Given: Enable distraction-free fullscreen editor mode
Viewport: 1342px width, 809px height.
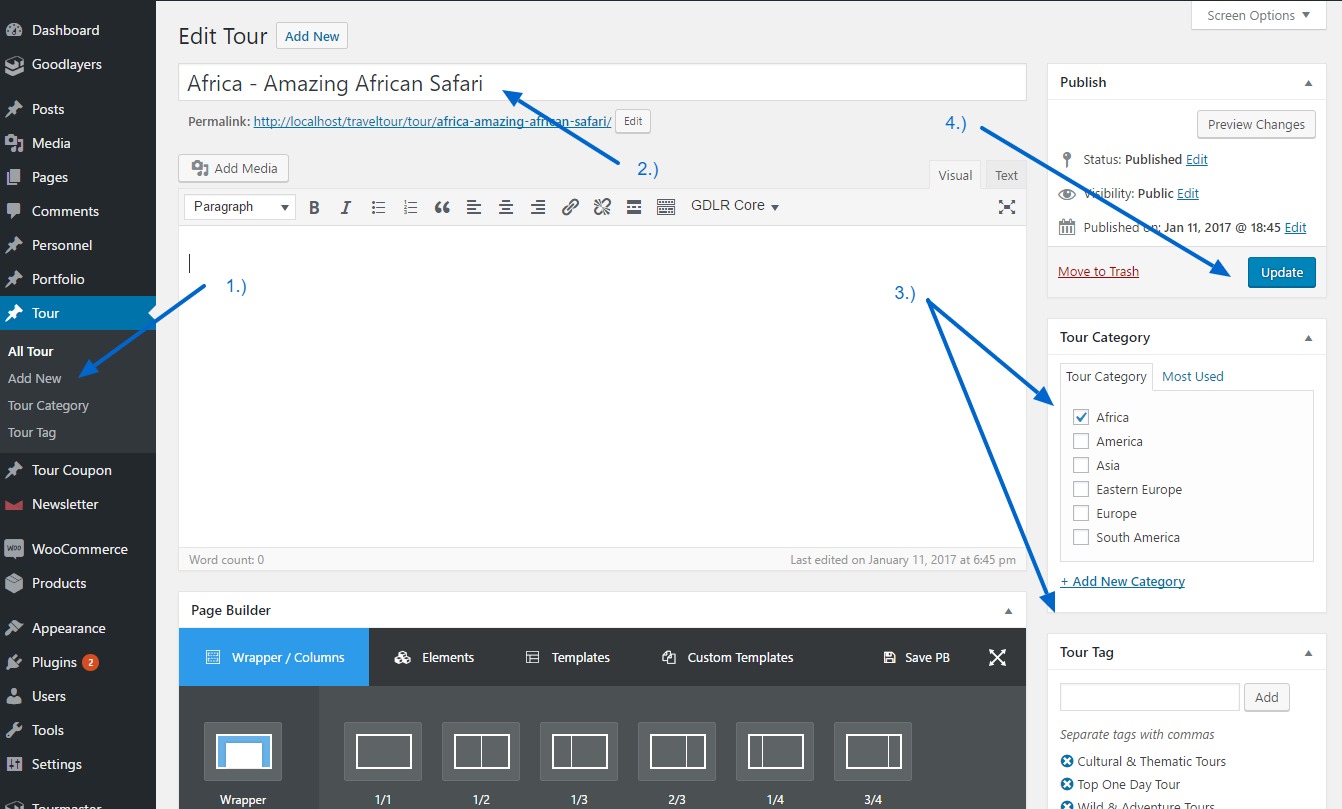Looking at the screenshot, I should [x=1007, y=207].
